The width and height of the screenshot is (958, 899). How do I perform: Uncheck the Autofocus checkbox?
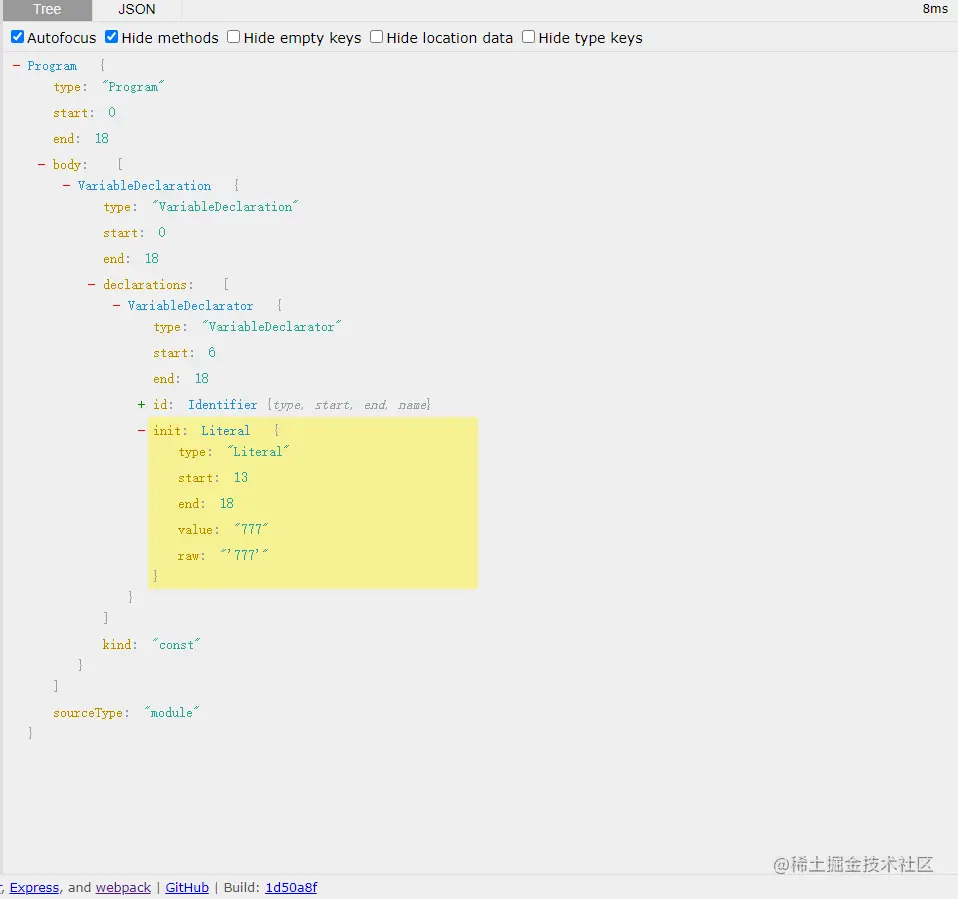pos(18,37)
